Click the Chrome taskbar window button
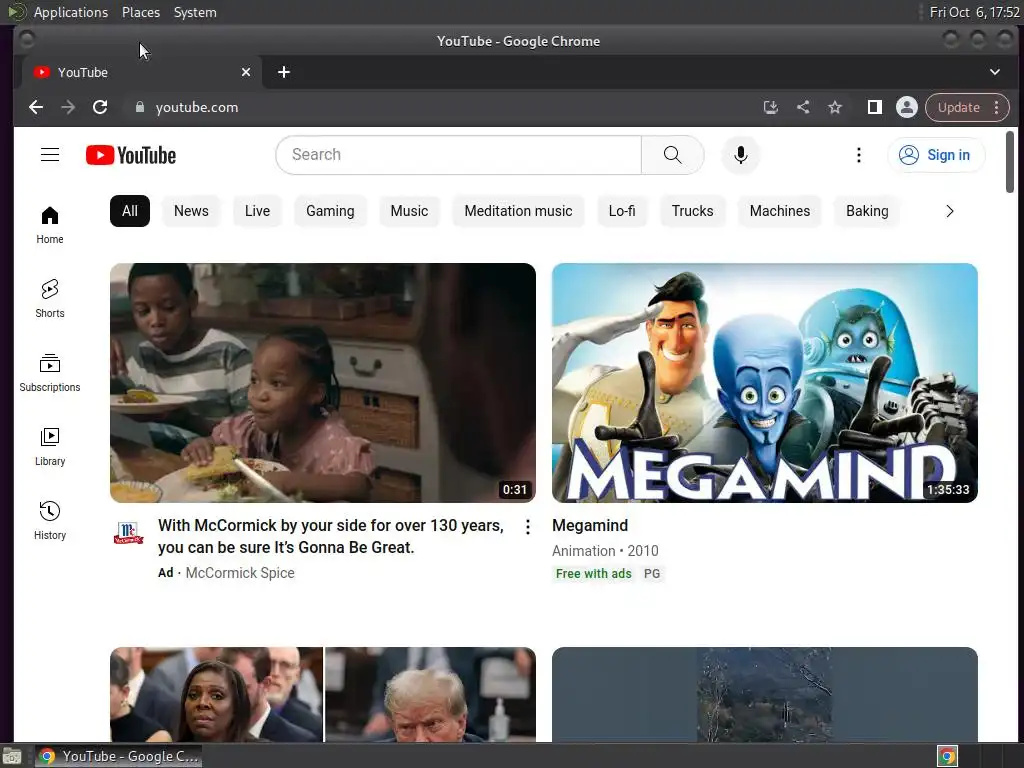This screenshot has height=768, width=1024. tap(118, 756)
